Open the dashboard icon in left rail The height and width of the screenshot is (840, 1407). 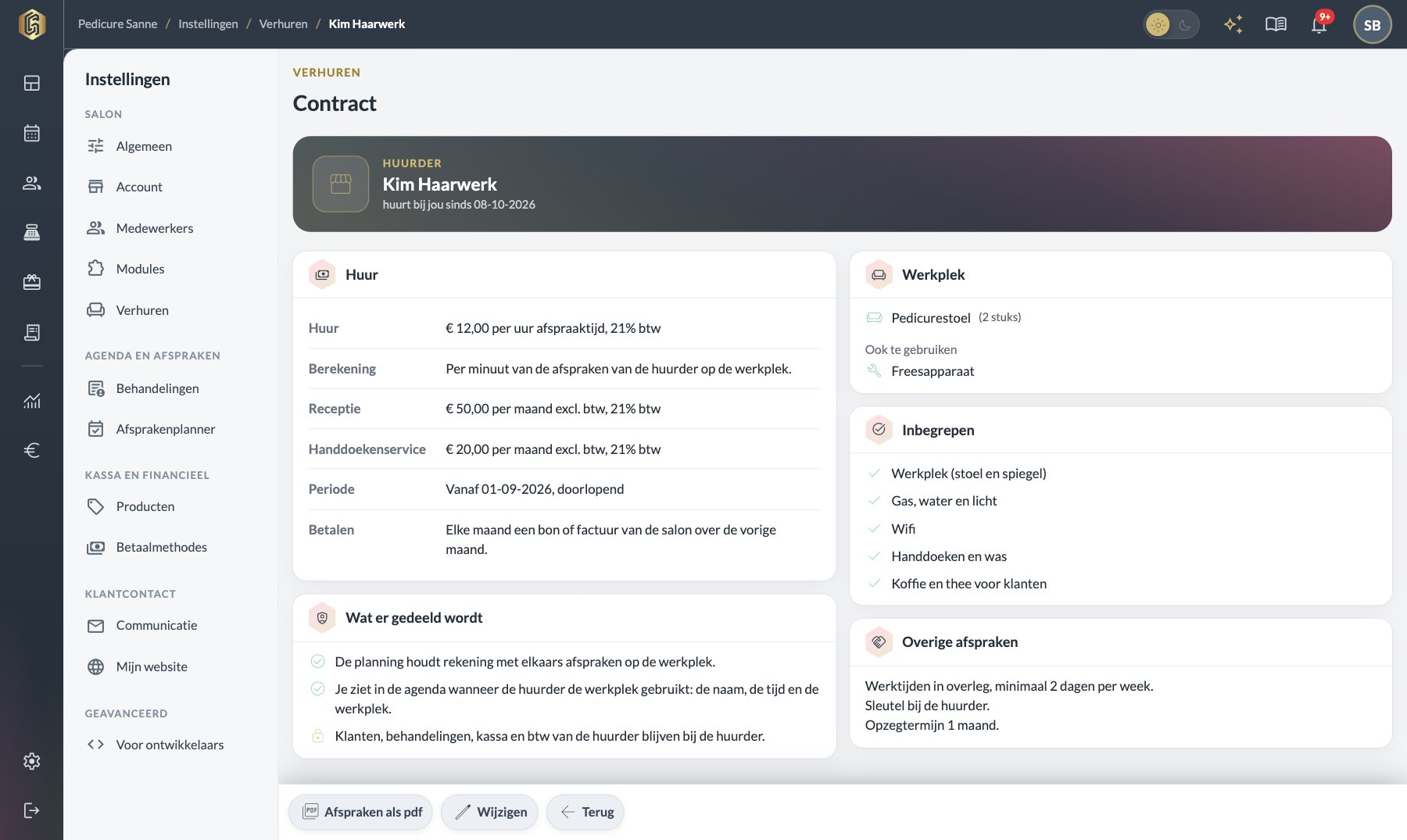click(32, 83)
